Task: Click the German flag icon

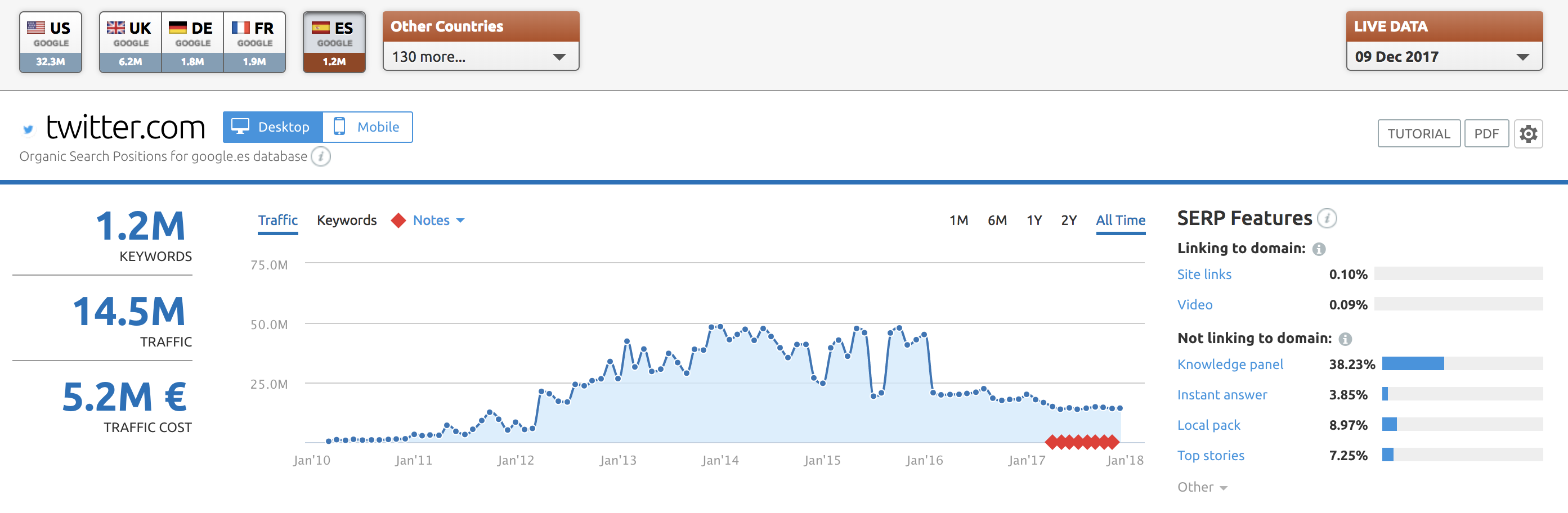Action: 178,28
